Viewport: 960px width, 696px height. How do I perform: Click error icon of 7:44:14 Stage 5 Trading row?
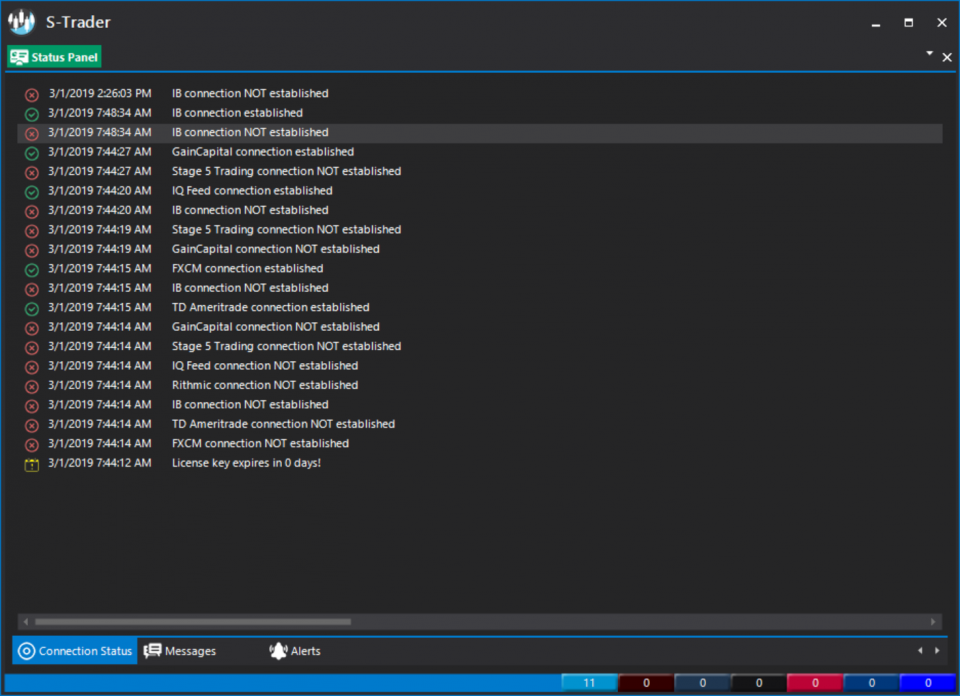coord(32,348)
